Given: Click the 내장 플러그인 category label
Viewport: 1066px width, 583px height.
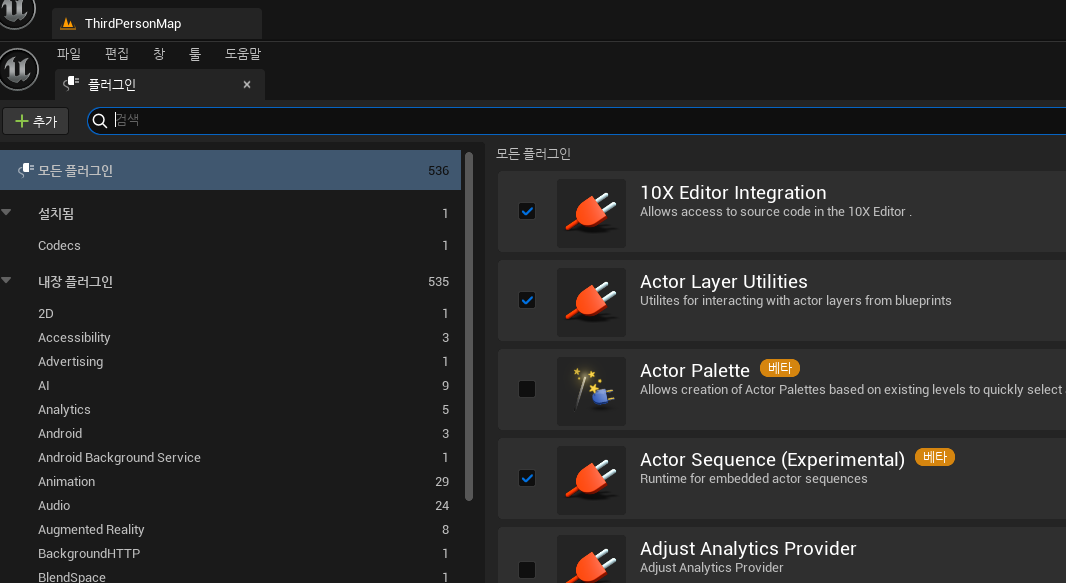Looking at the screenshot, I should (x=75, y=281).
